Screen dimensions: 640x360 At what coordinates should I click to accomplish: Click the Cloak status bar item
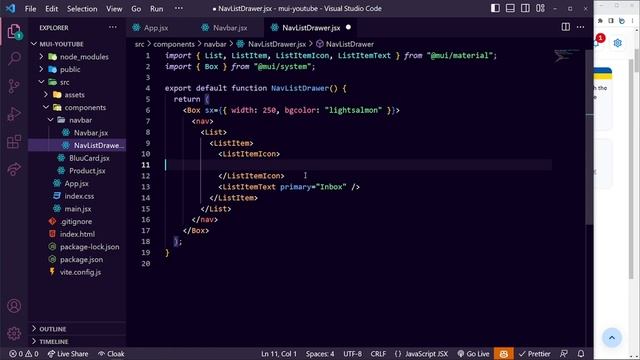(x=111, y=354)
